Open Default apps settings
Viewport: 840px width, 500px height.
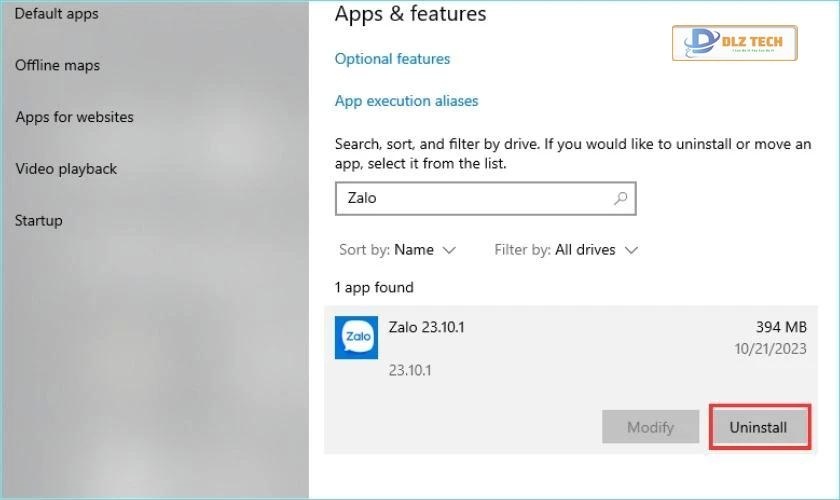[x=56, y=13]
